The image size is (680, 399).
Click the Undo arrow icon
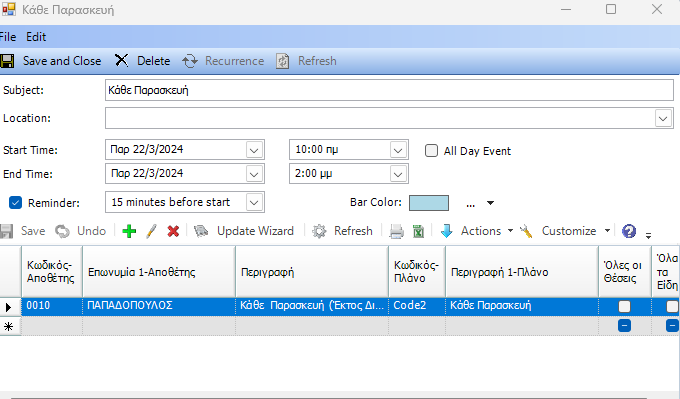62,231
